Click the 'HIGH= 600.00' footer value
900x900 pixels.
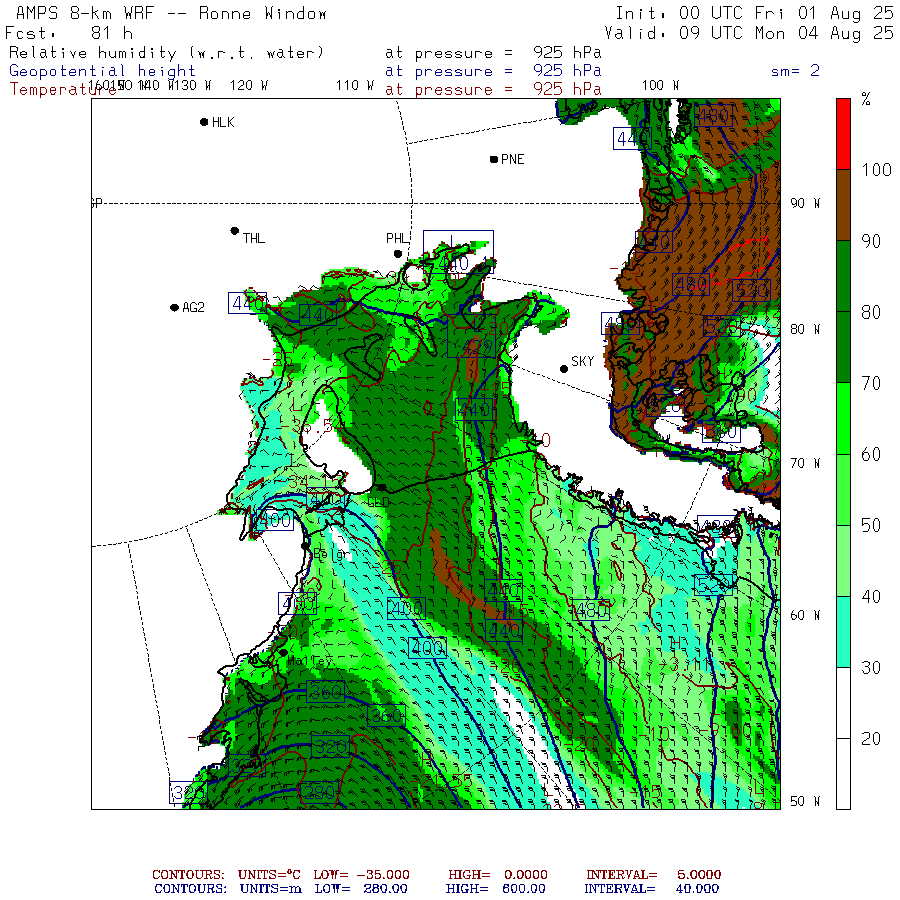click(x=495, y=889)
